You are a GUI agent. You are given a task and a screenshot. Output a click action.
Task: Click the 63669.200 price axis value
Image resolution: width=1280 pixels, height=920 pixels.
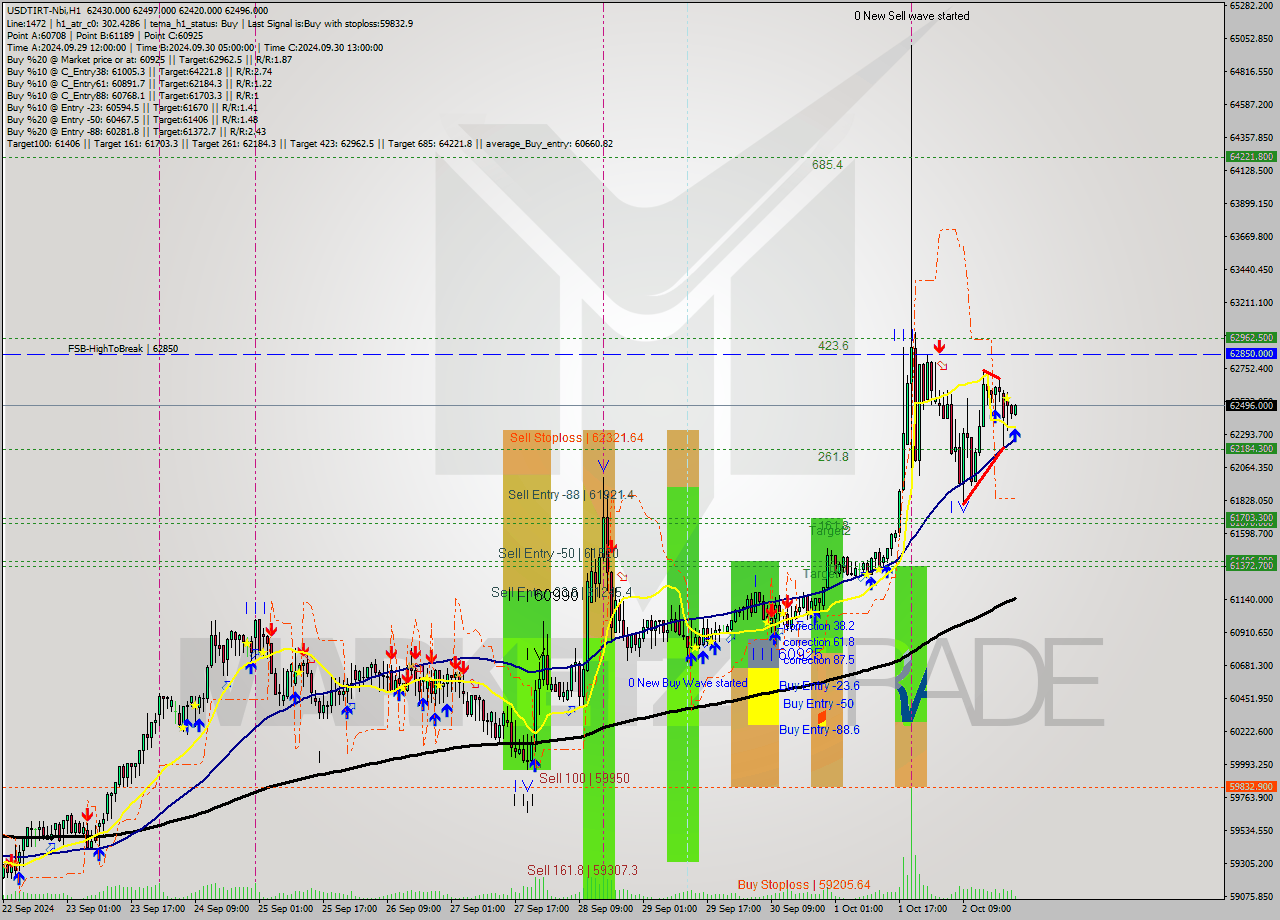pyautogui.click(x=1251, y=237)
